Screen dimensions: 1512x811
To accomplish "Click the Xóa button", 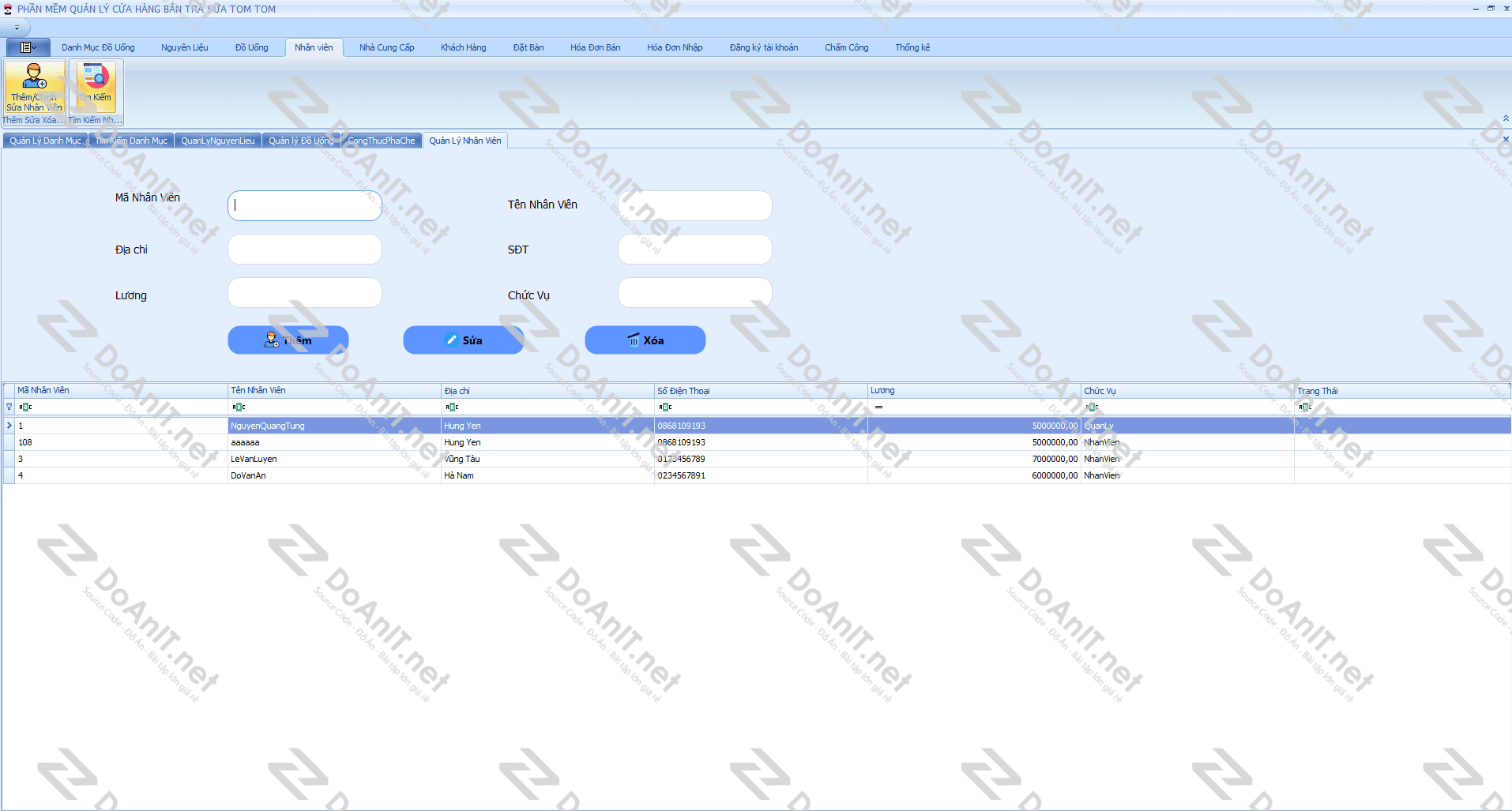I will coord(645,340).
